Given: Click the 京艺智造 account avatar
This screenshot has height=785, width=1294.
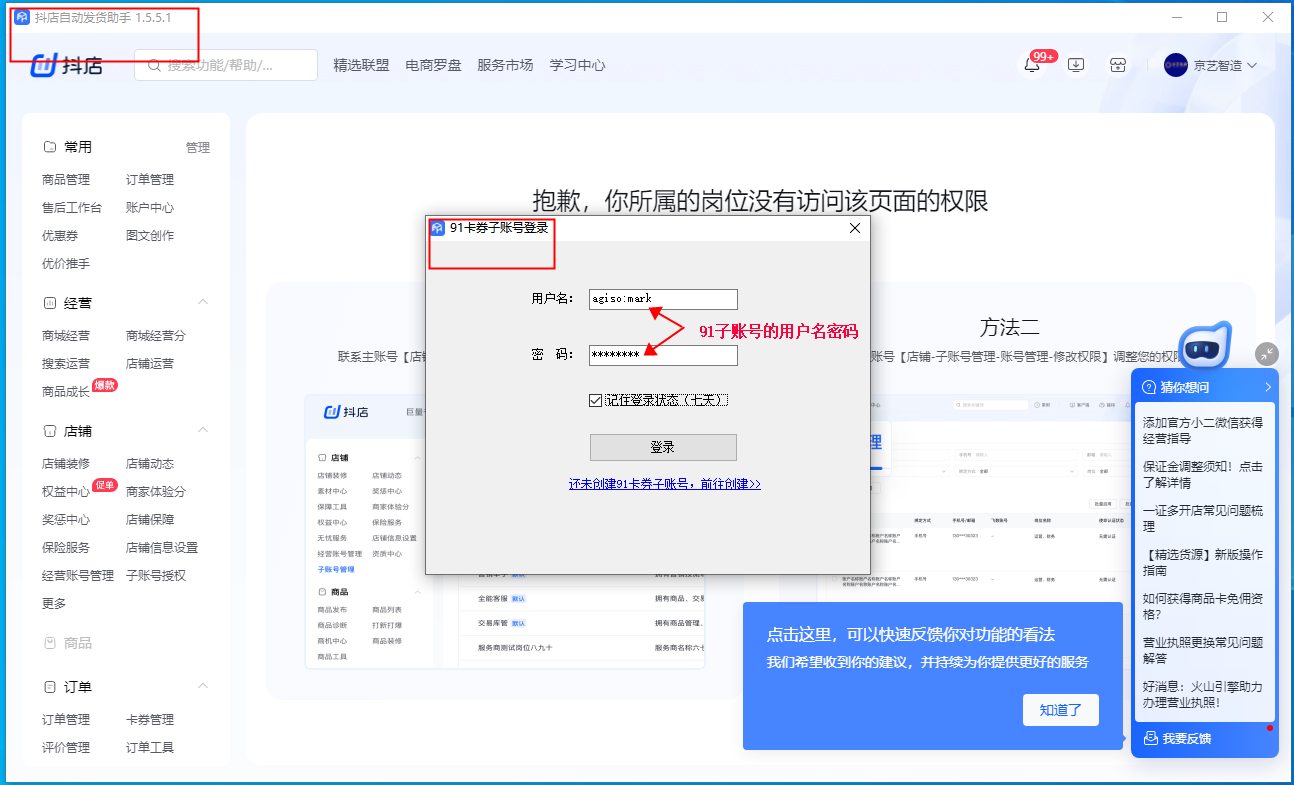Looking at the screenshot, I should (x=1176, y=66).
